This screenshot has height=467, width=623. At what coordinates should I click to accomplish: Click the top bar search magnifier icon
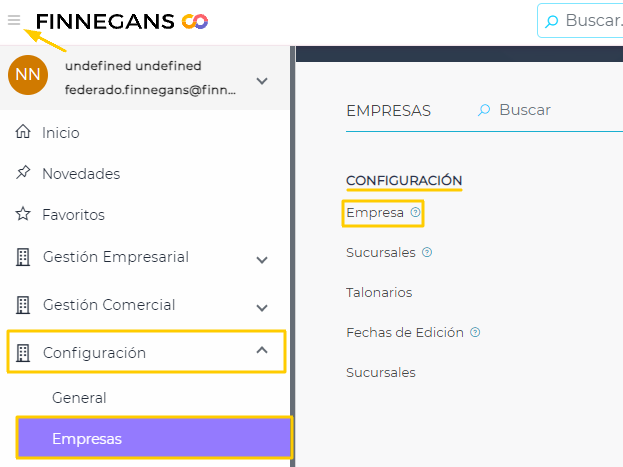552,21
